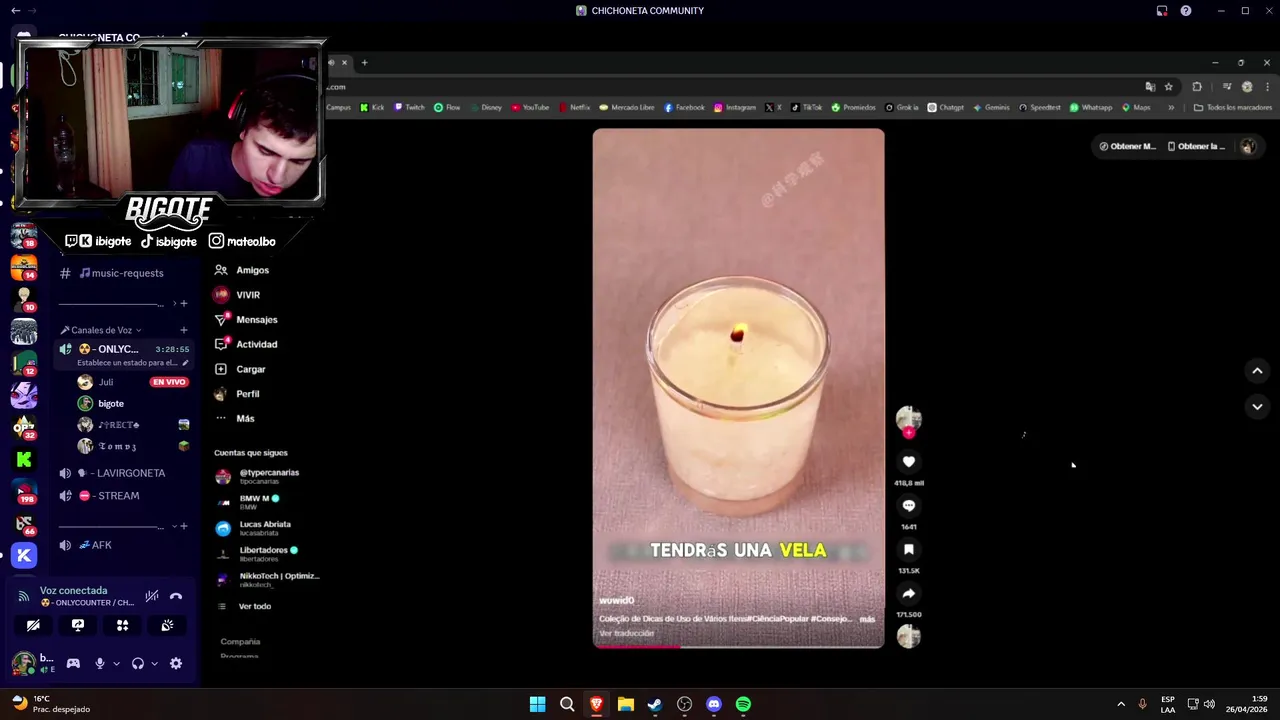Expand the video description with más
Viewport: 1280px width, 720px height.
(x=867, y=619)
